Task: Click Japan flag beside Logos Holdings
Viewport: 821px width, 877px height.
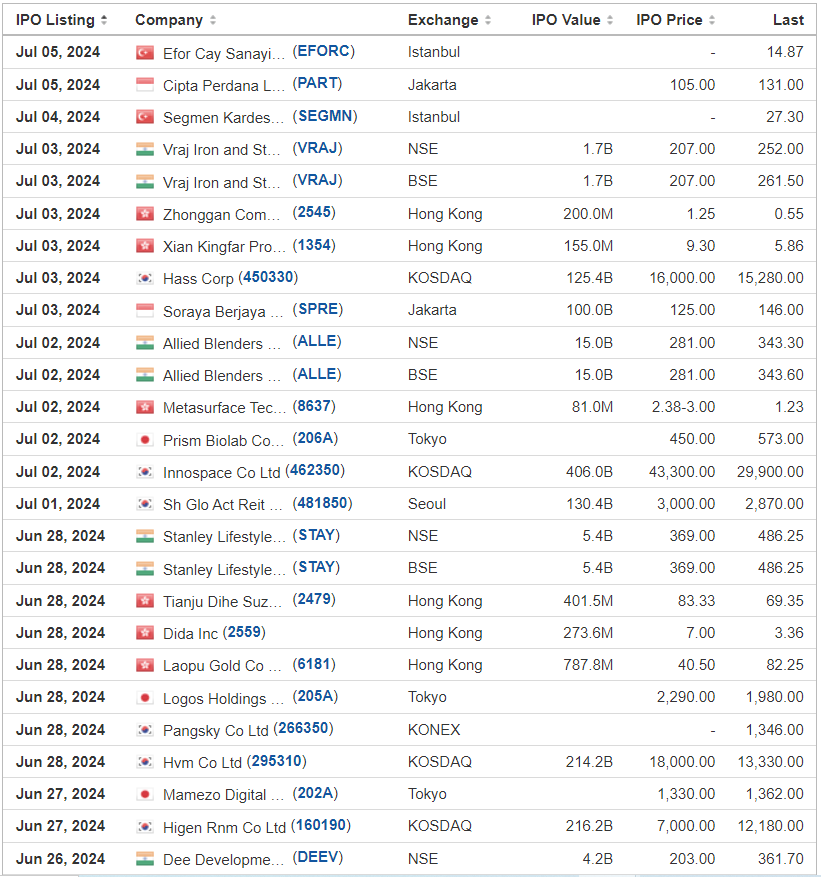Action: point(145,697)
